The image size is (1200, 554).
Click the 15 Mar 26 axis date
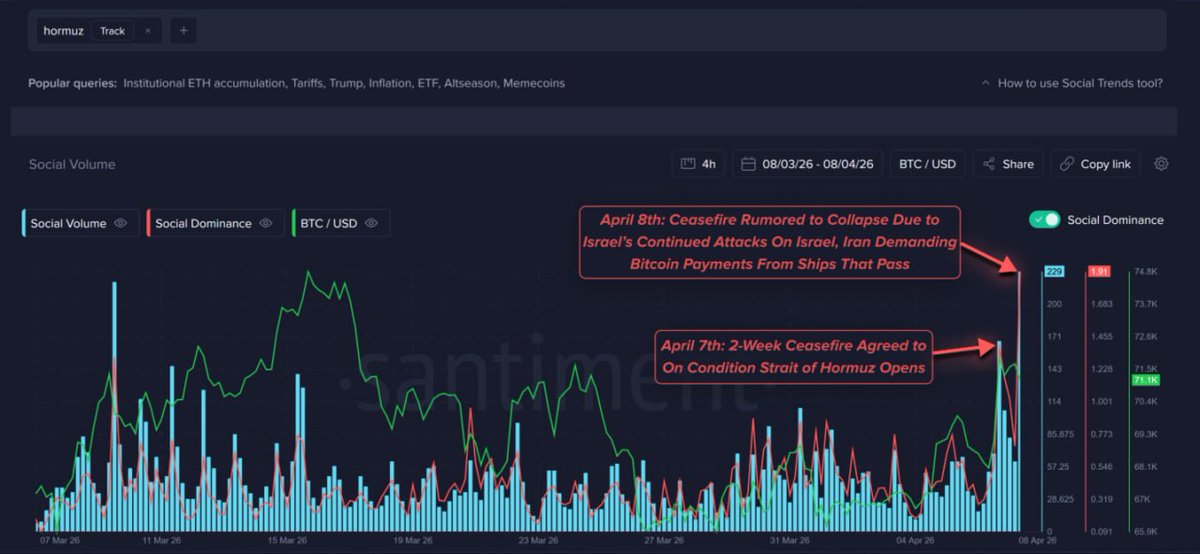[288, 540]
